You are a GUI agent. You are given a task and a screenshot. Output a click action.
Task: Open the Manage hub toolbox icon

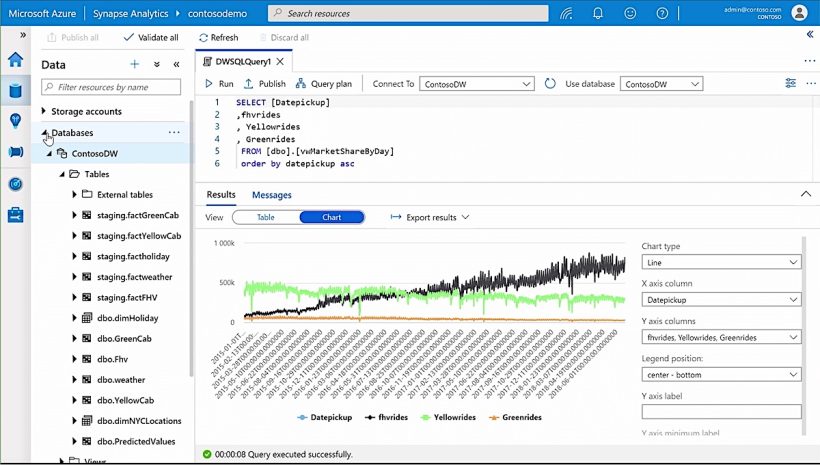click(x=15, y=215)
